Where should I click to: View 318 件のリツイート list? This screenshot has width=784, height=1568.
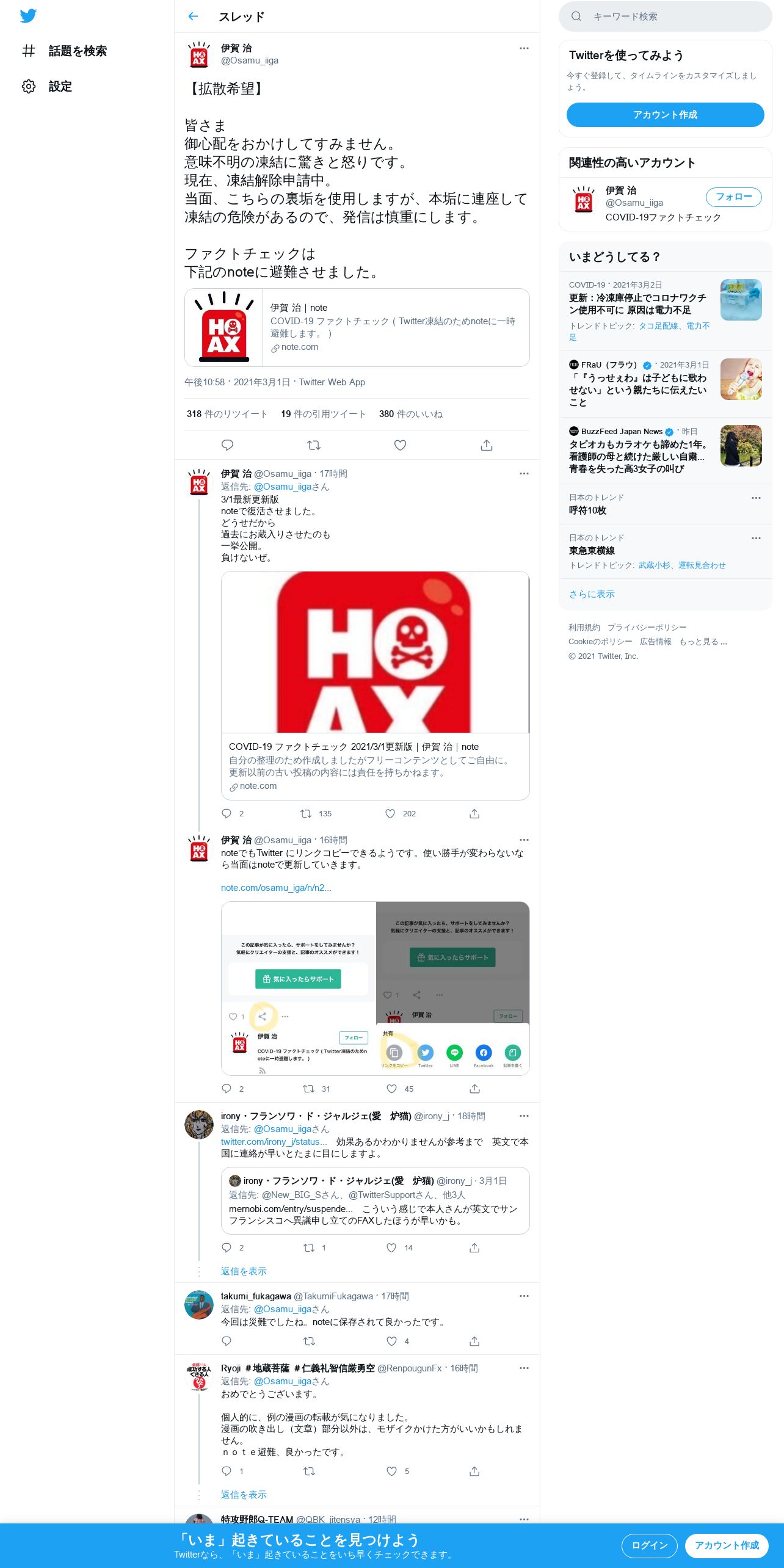point(227,414)
